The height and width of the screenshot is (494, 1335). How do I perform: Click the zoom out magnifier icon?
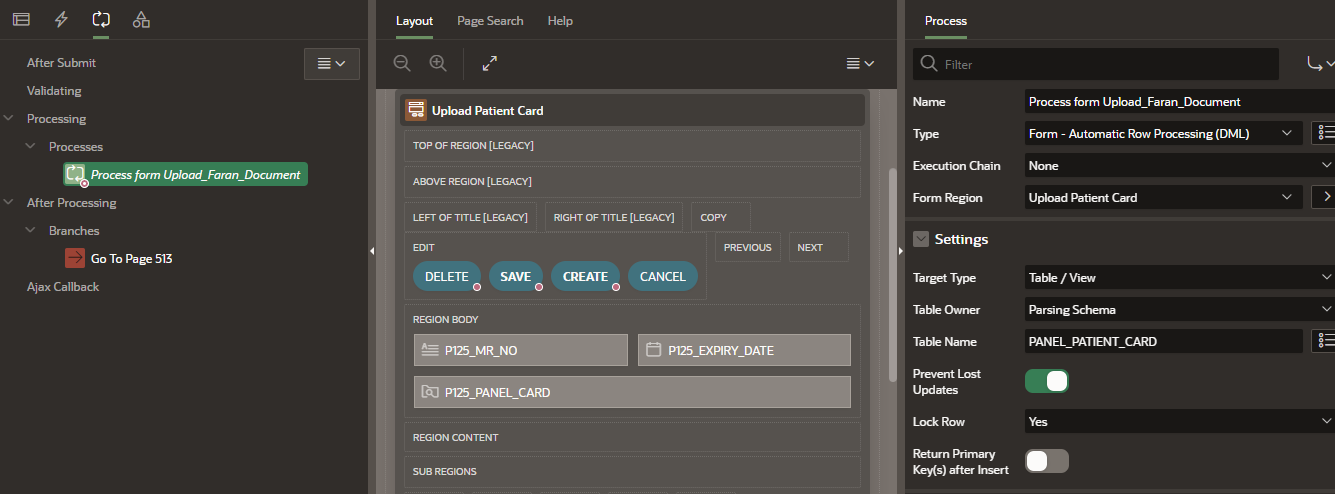click(x=402, y=63)
